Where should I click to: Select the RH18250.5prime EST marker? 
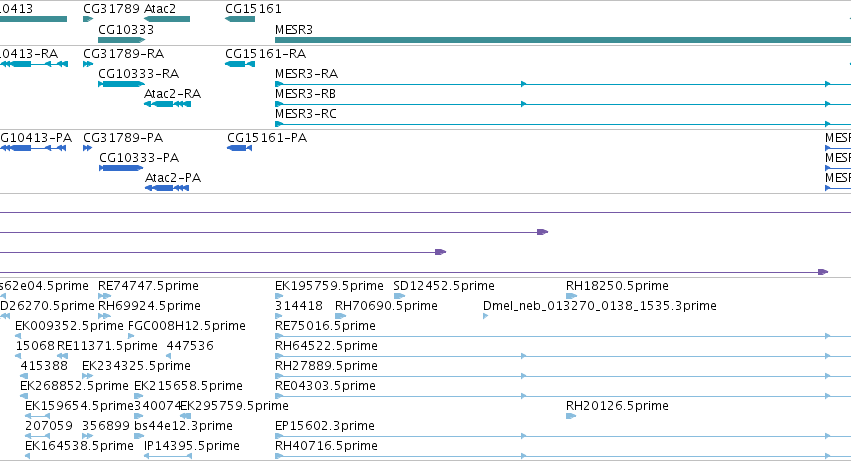click(x=571, y=296)
